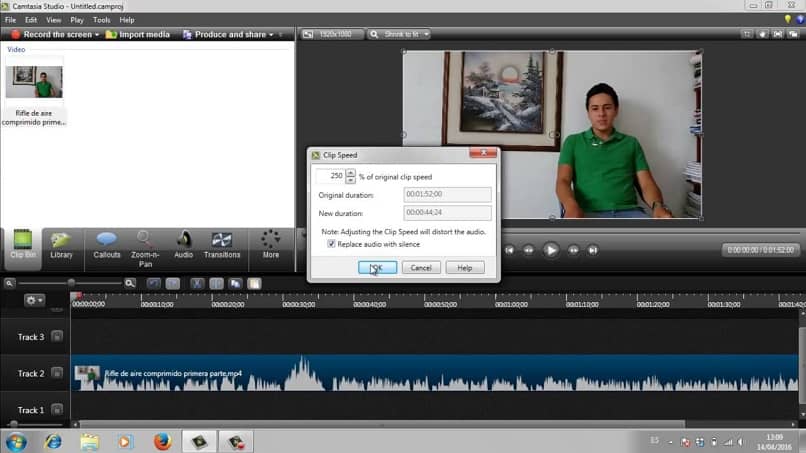
Task: Open the Callouts tab
Action: click(x=106, y=244)
